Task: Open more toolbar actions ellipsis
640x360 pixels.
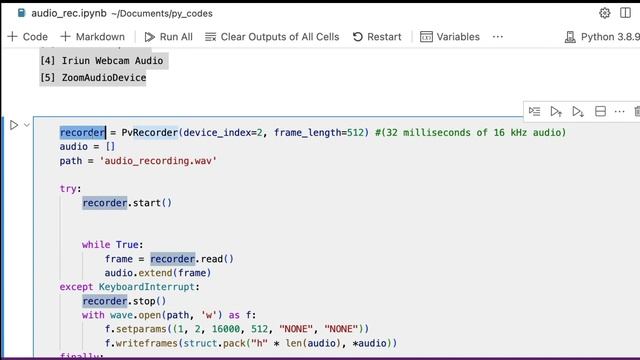Action: (498, 37)
